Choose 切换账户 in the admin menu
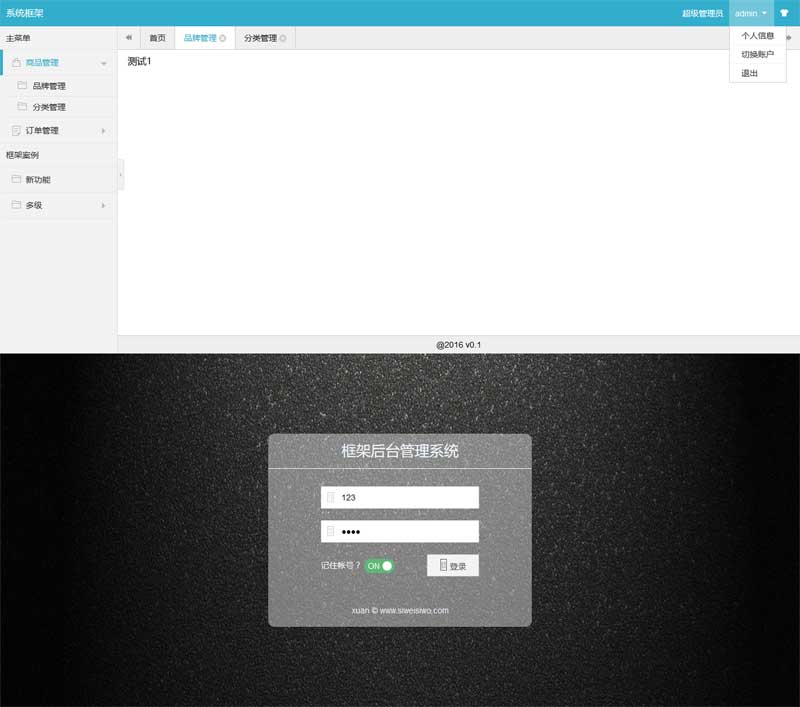800x707 pixels. [757, 54]
